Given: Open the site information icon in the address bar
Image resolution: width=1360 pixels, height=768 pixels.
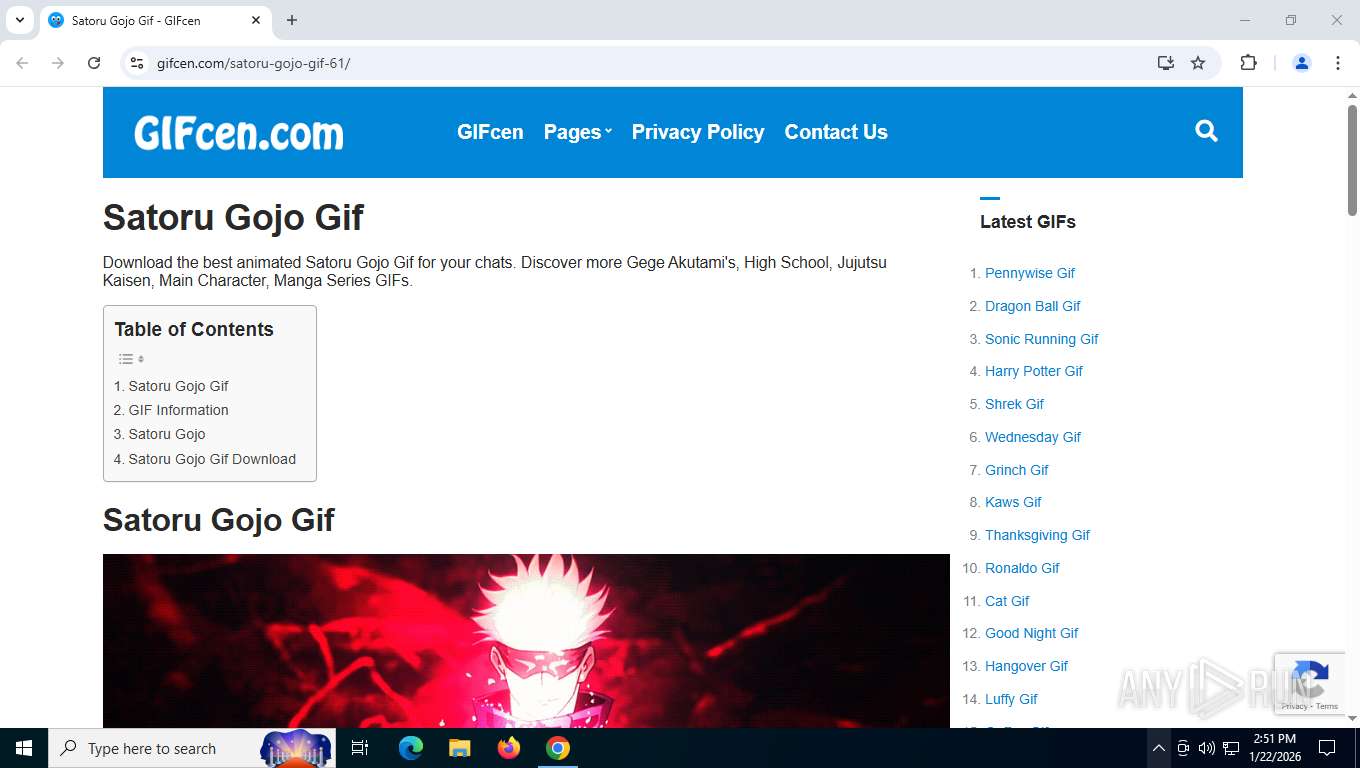Looking at the screenshot, I should pos(138,63).
